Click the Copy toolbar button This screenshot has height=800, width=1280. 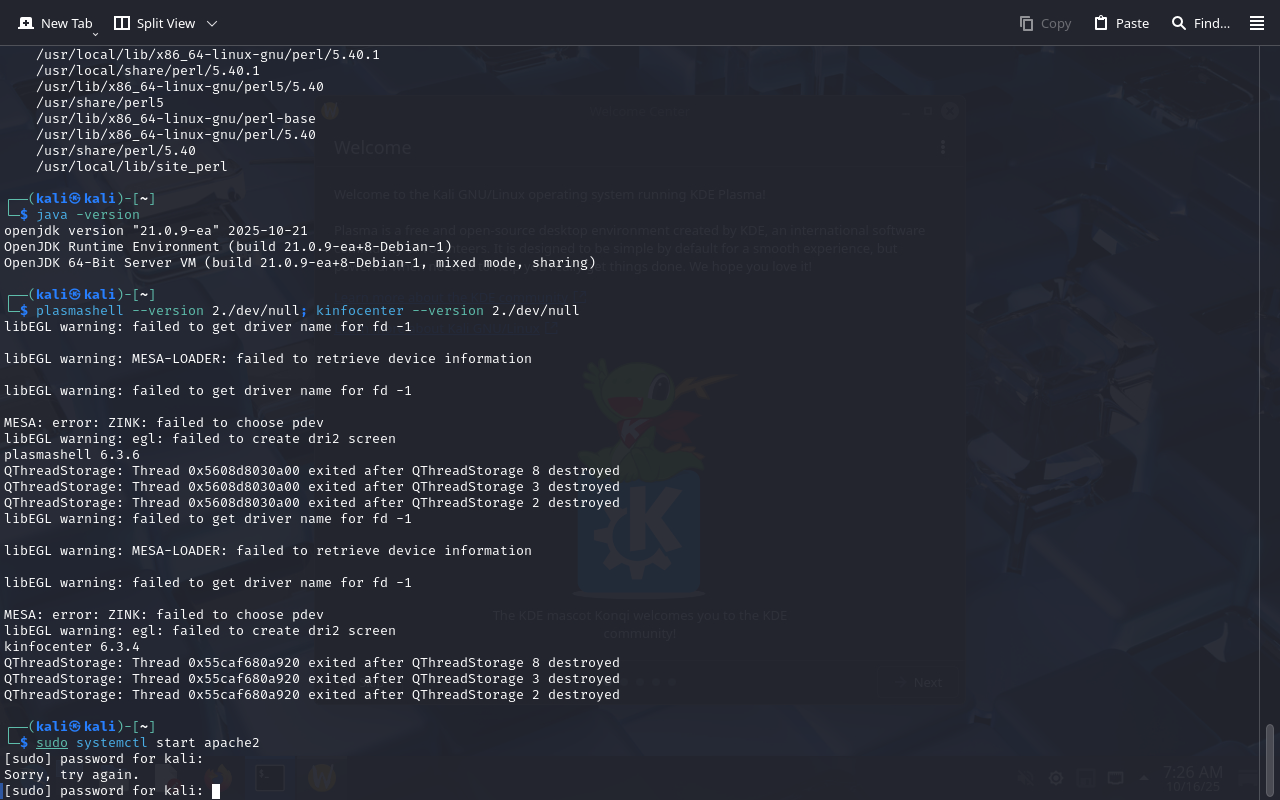coord(1045,23)
